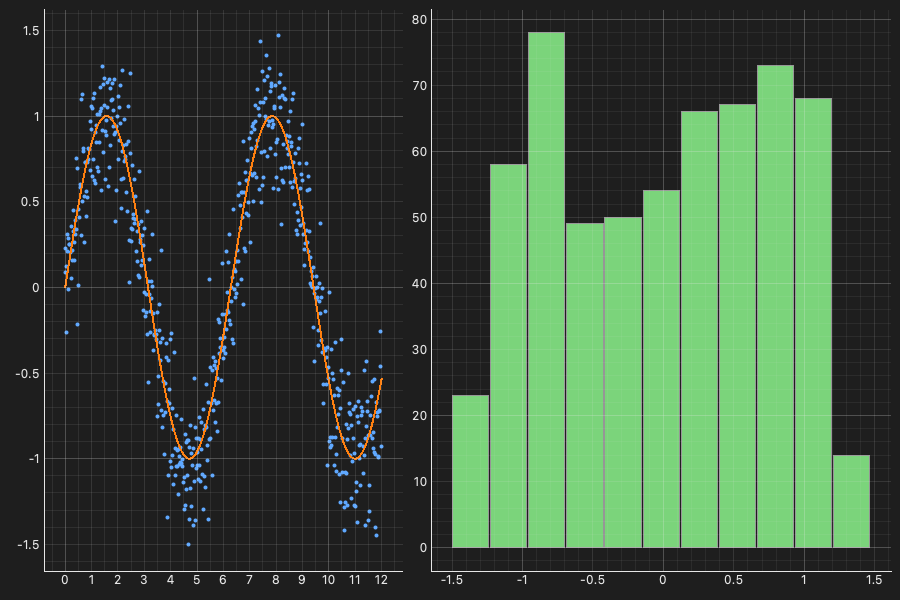Image resolution: width=900 pixels, height=600 pixels.
Task: Select histogram x-axis label -0.5
Action: point(592,580)
